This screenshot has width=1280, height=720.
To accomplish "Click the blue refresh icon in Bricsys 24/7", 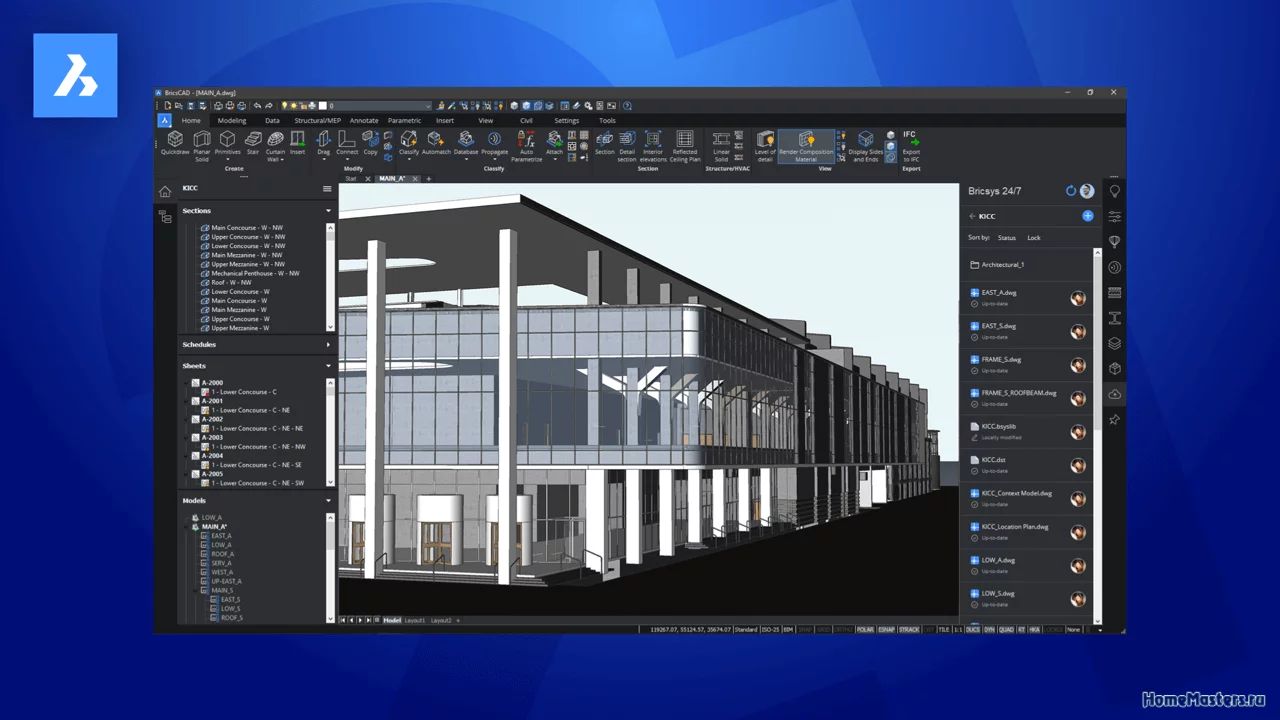I will click(x=1071, y=191).
